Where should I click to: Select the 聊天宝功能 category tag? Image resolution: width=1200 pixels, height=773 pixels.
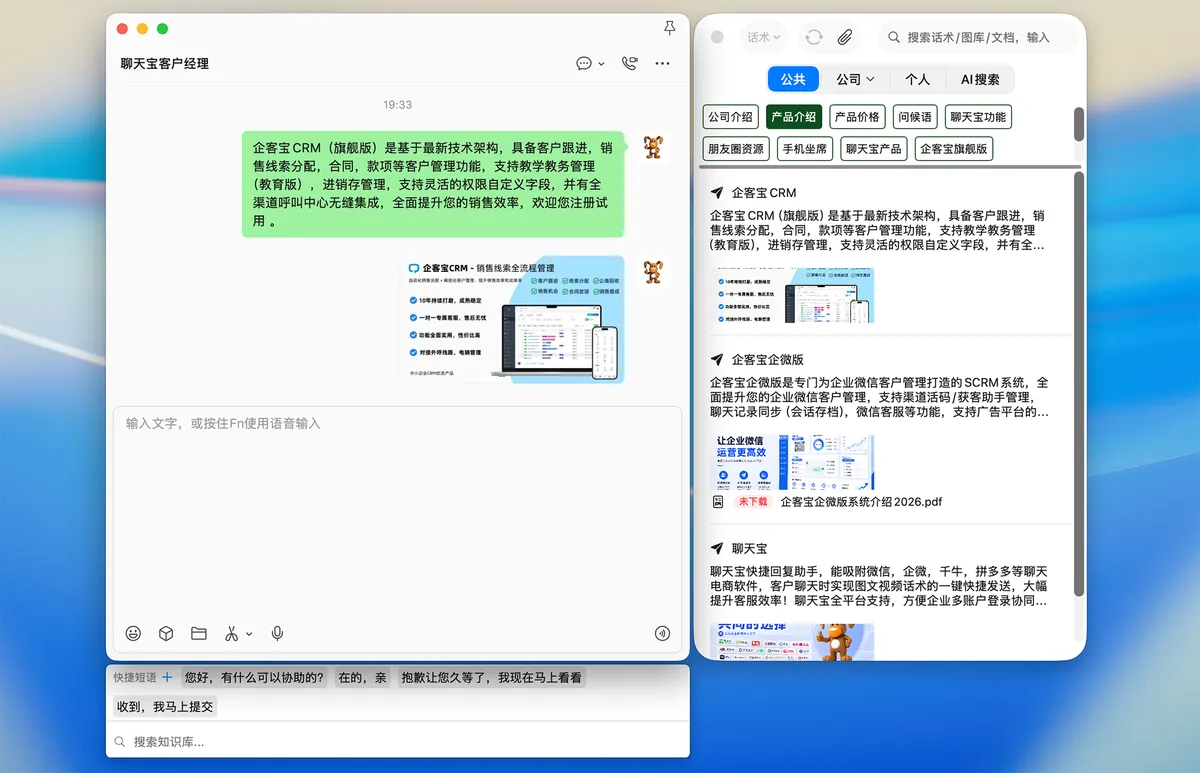978,117
